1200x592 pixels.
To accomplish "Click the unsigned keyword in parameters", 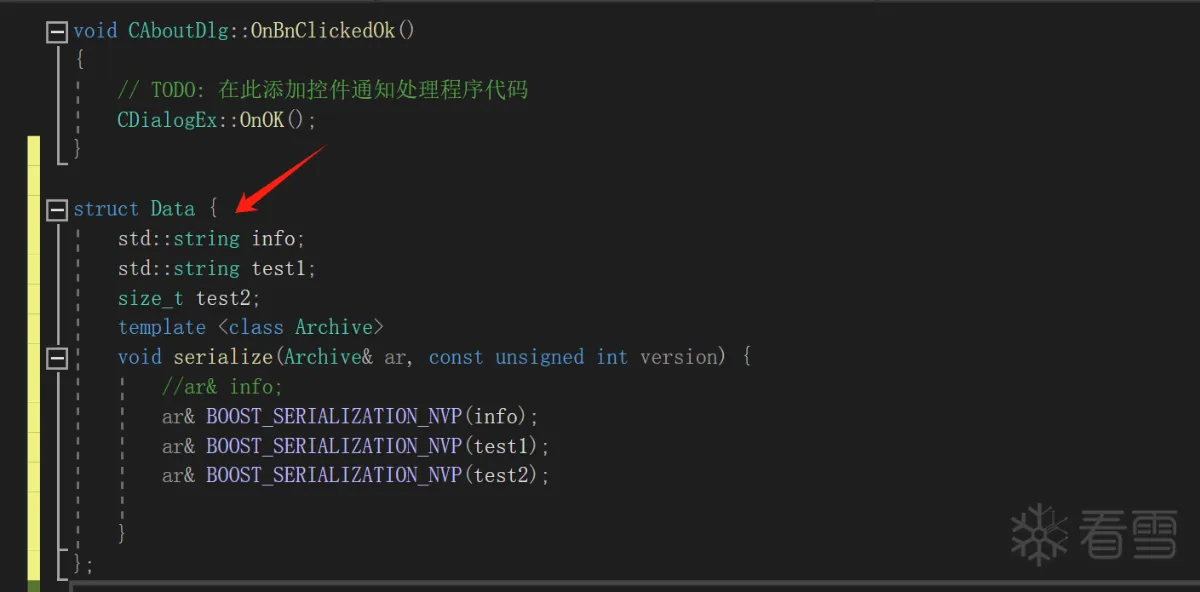I will pyautogui.click(x=539, y=357).
